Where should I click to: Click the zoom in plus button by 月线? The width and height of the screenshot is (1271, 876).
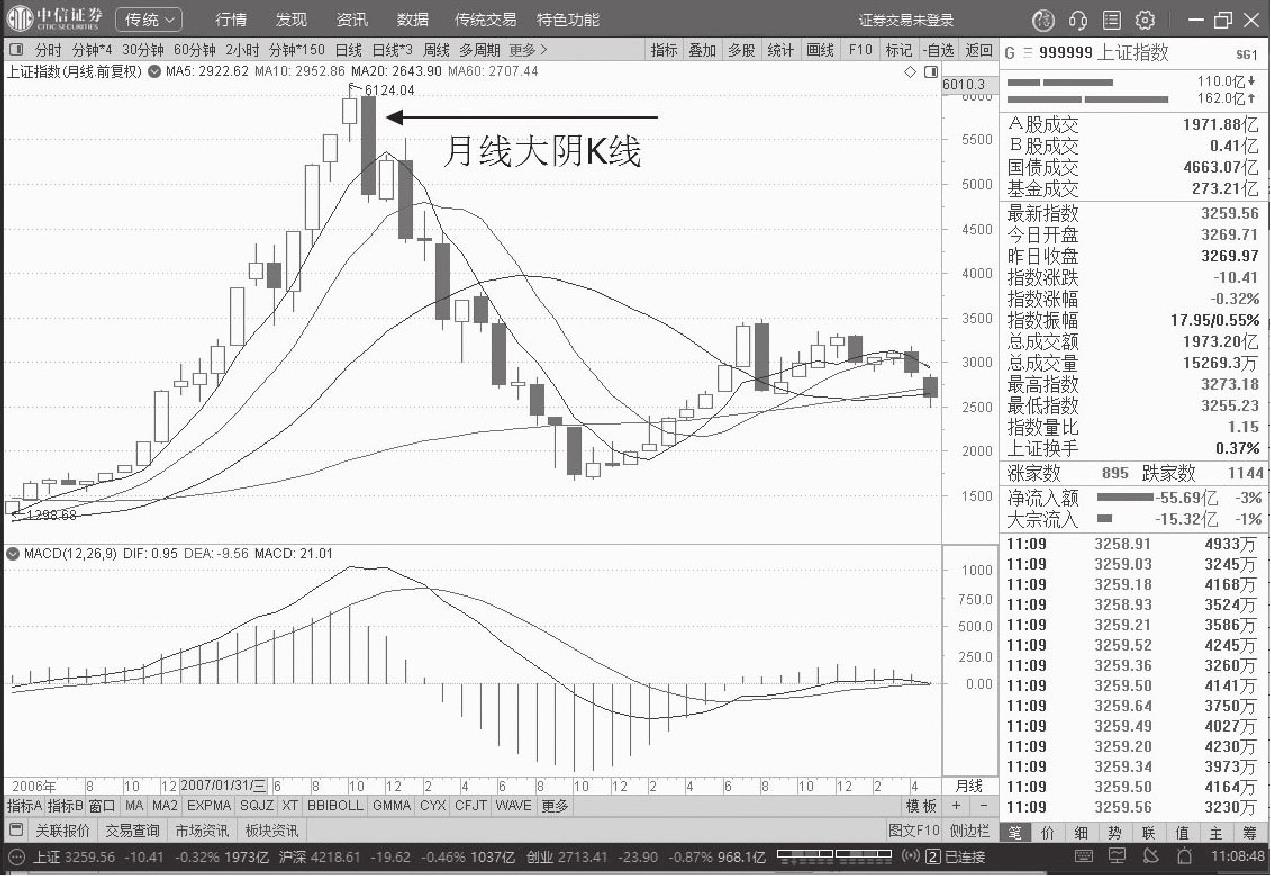[x=956, y=806]
